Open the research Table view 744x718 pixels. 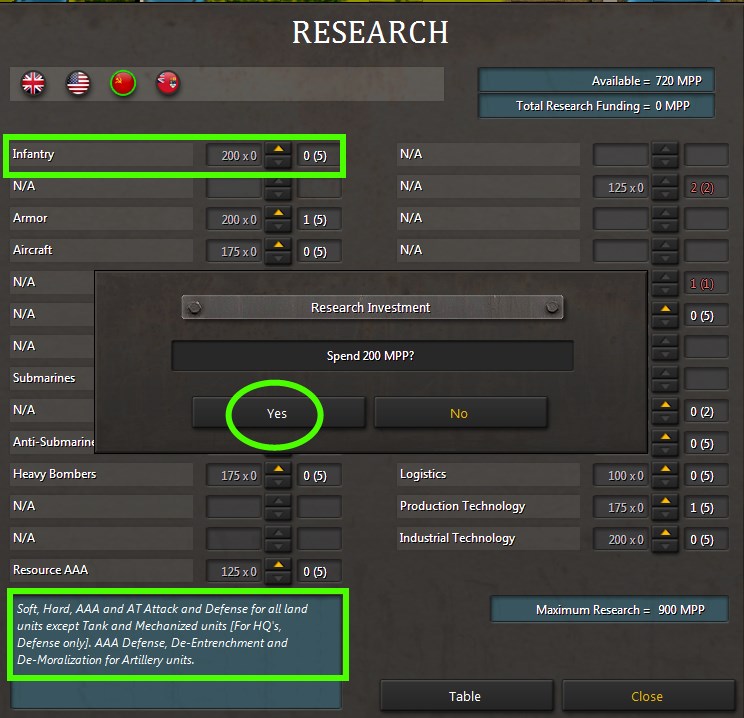466,696
